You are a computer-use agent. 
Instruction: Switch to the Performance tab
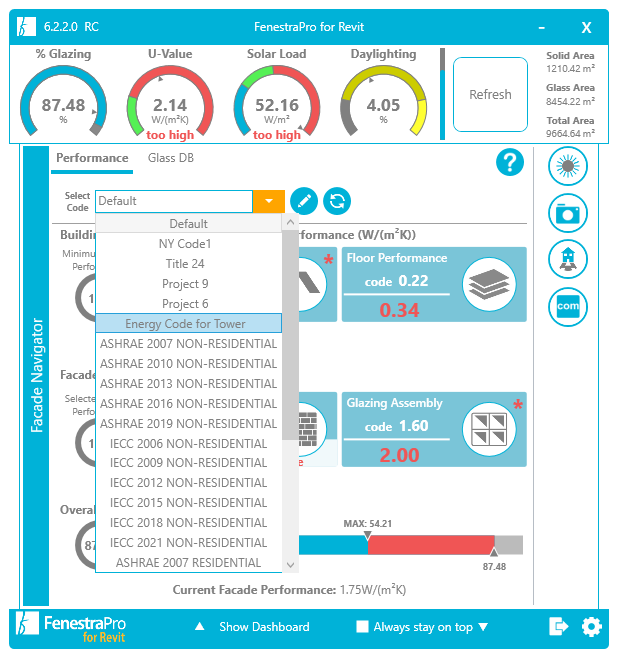(92, 158)
